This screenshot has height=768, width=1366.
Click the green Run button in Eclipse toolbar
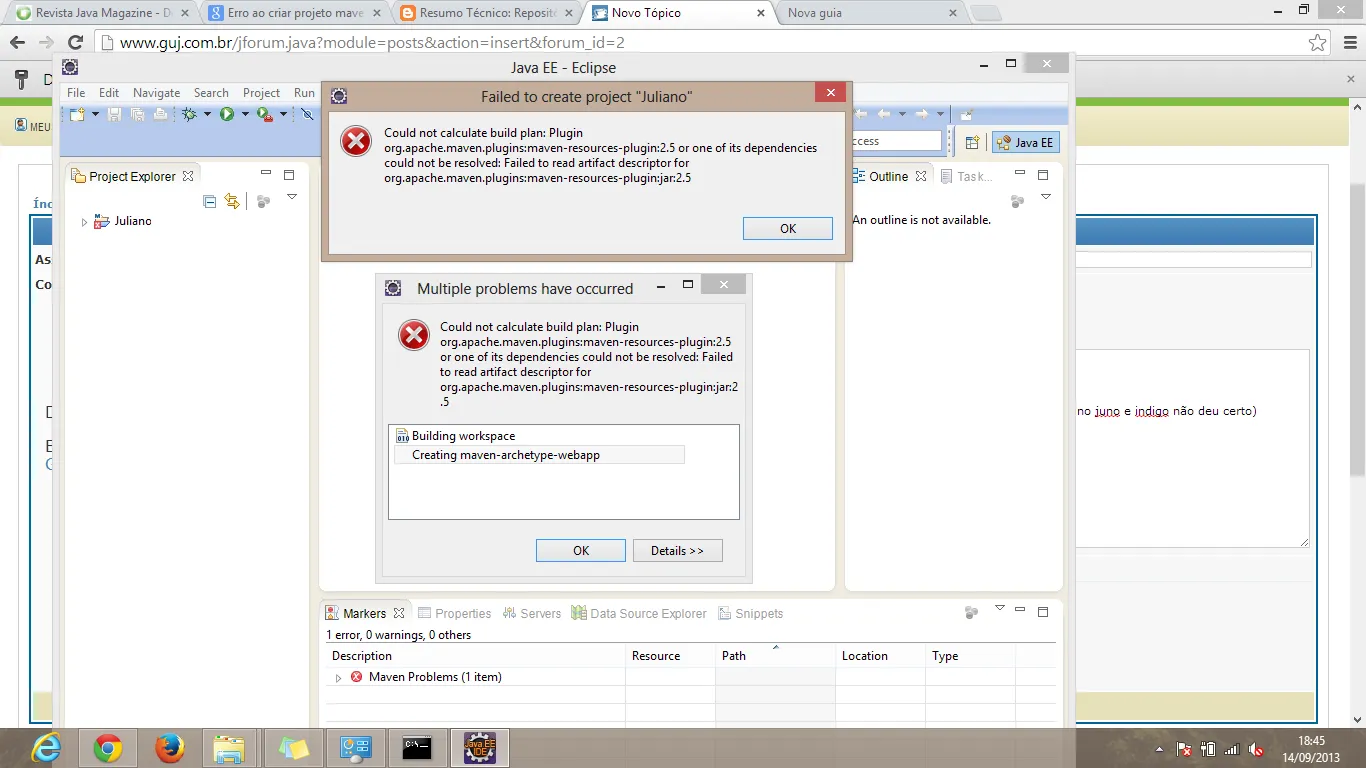click(x=227, y=115)
